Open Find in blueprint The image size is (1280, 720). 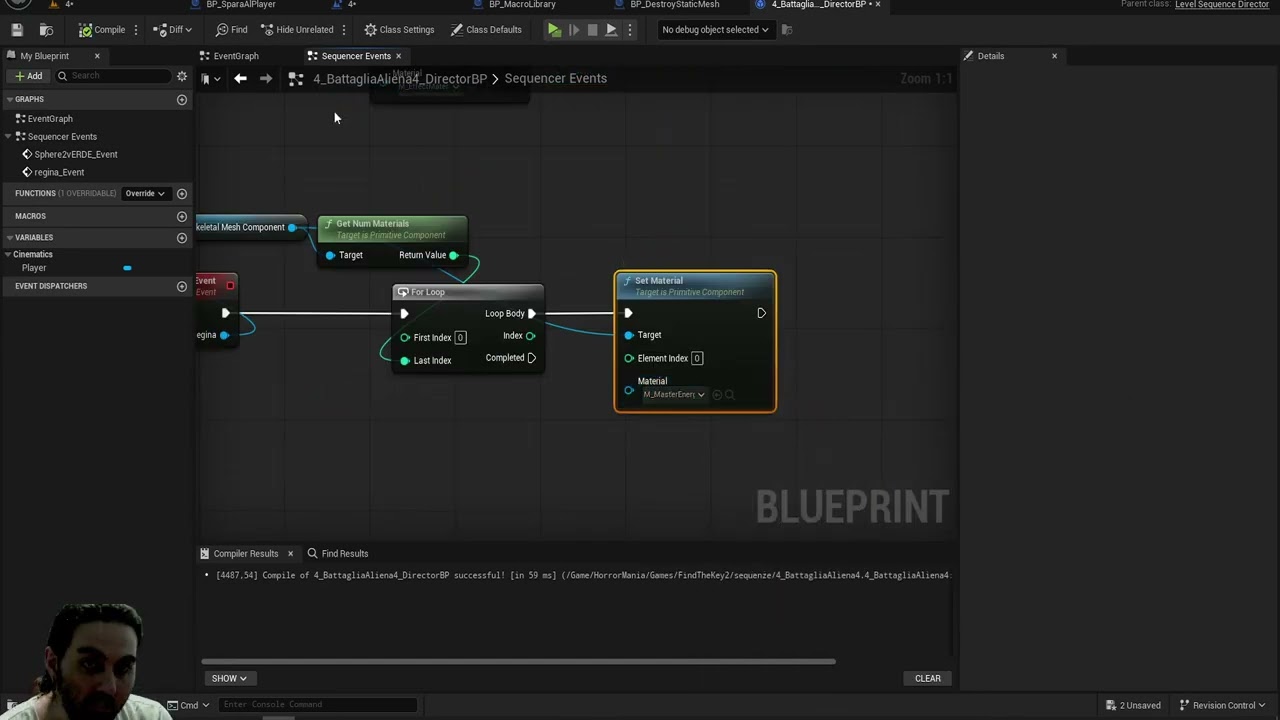coord(232,30)
